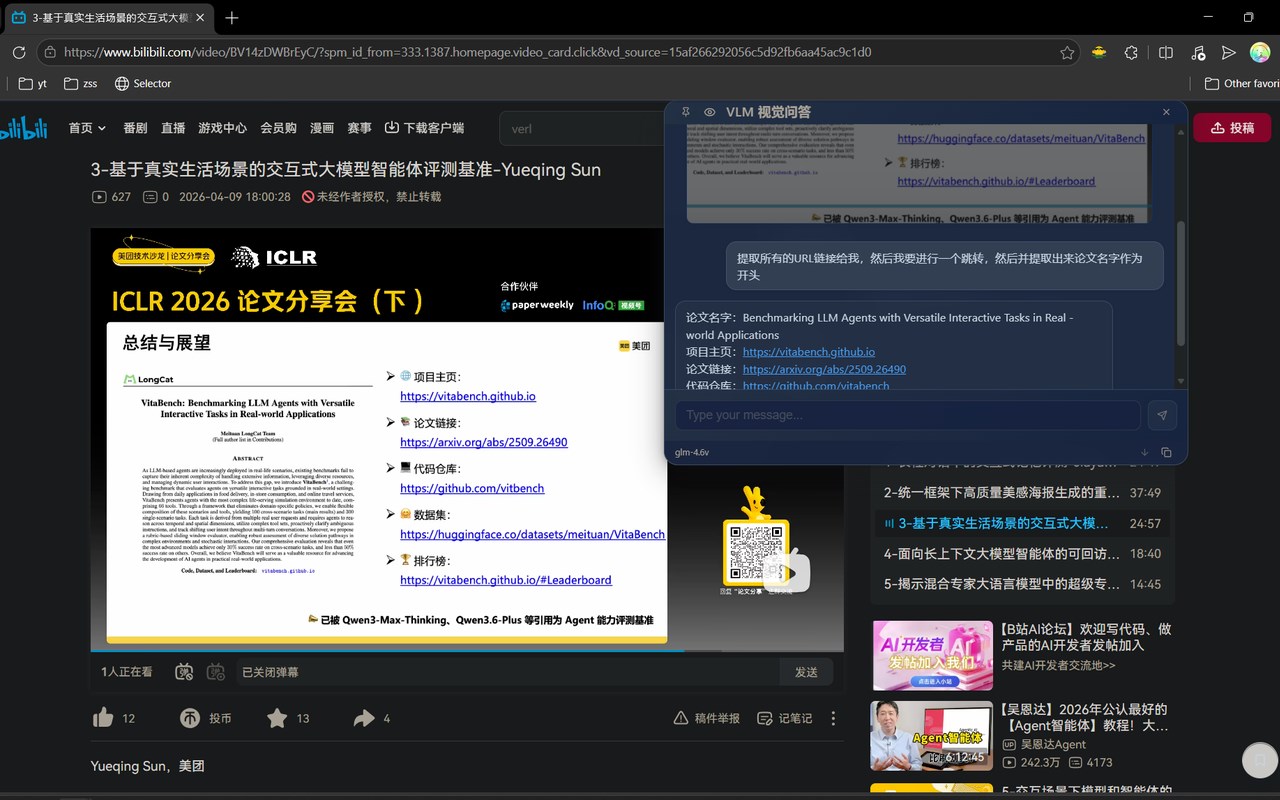Click the yellow extension icon in toolbar

[x=1099, y=52]
